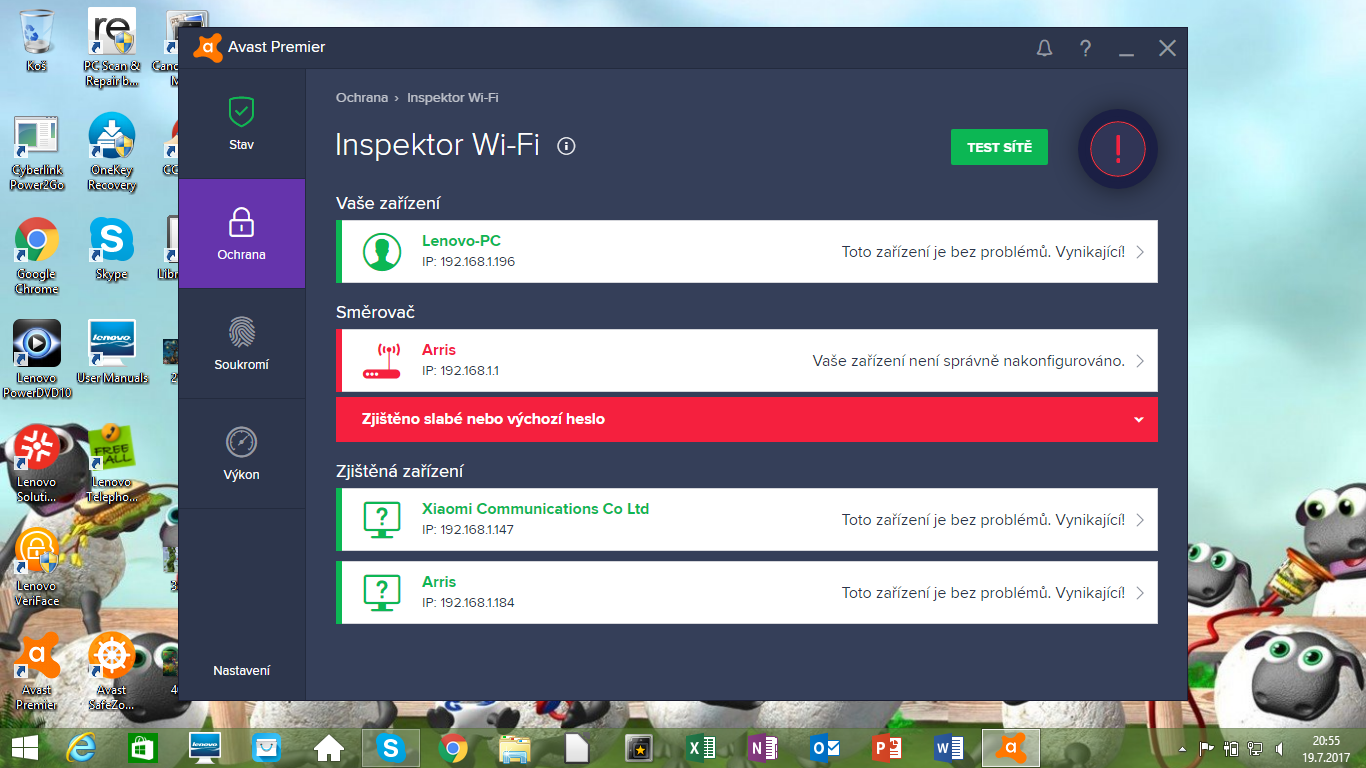Switch to the Stav section
This screenshot has height=768, width=1366.
click(x=242, y=124)
